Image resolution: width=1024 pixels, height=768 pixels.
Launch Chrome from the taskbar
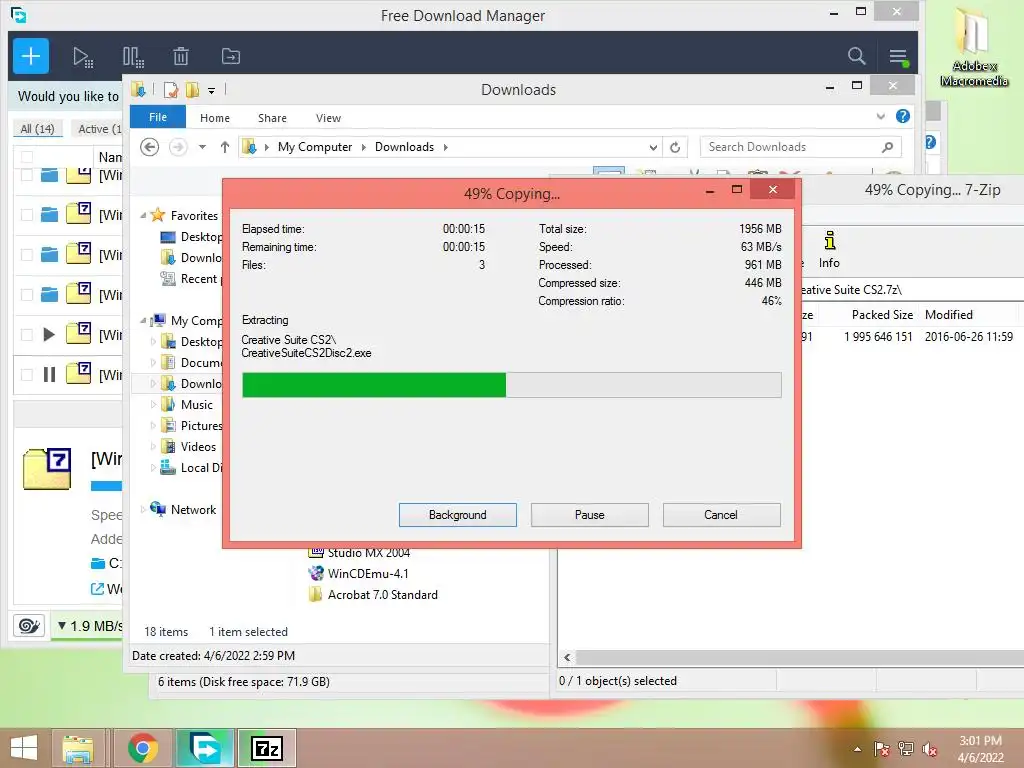point(142,748)
